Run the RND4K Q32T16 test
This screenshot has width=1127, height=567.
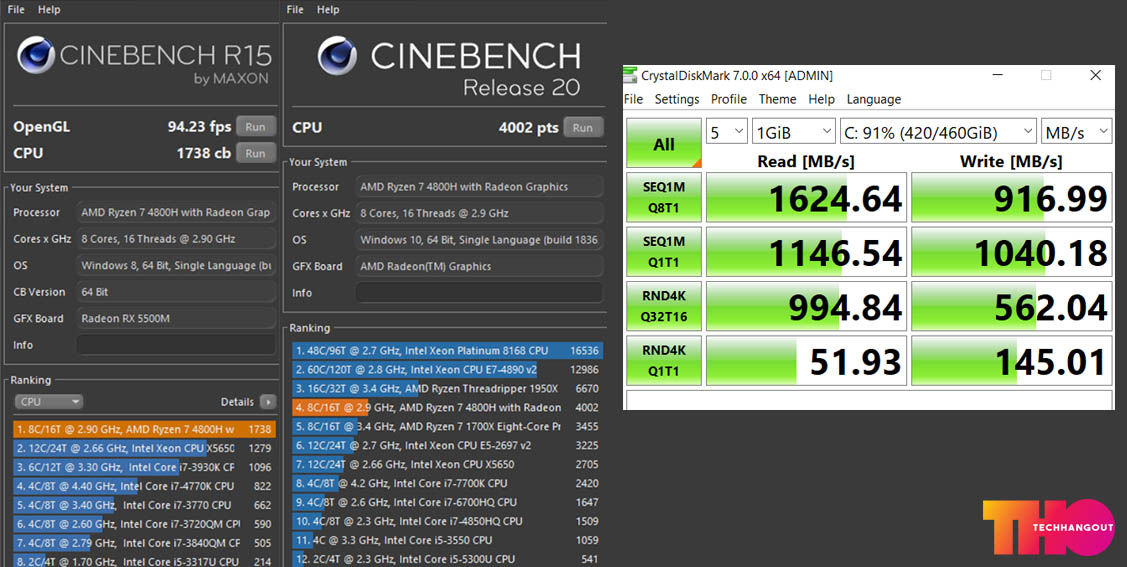point(663,307)
